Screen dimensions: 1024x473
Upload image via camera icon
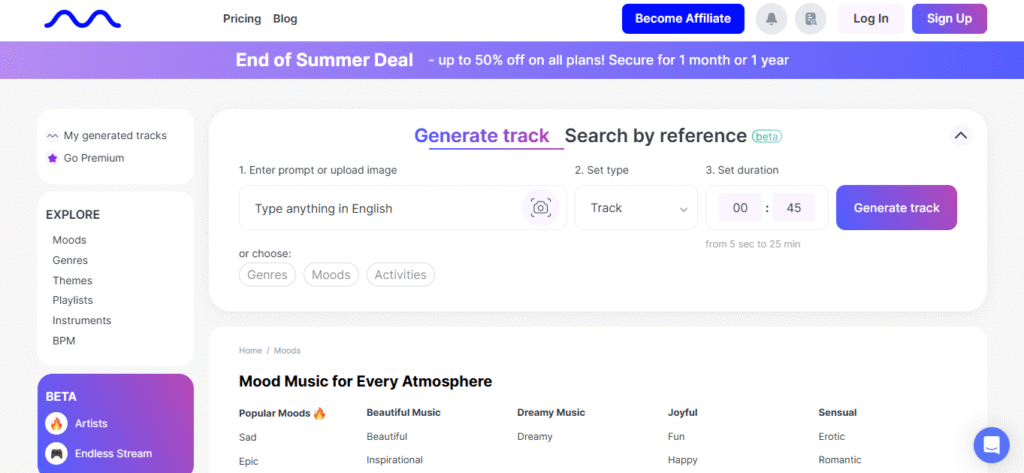[541, 208]
